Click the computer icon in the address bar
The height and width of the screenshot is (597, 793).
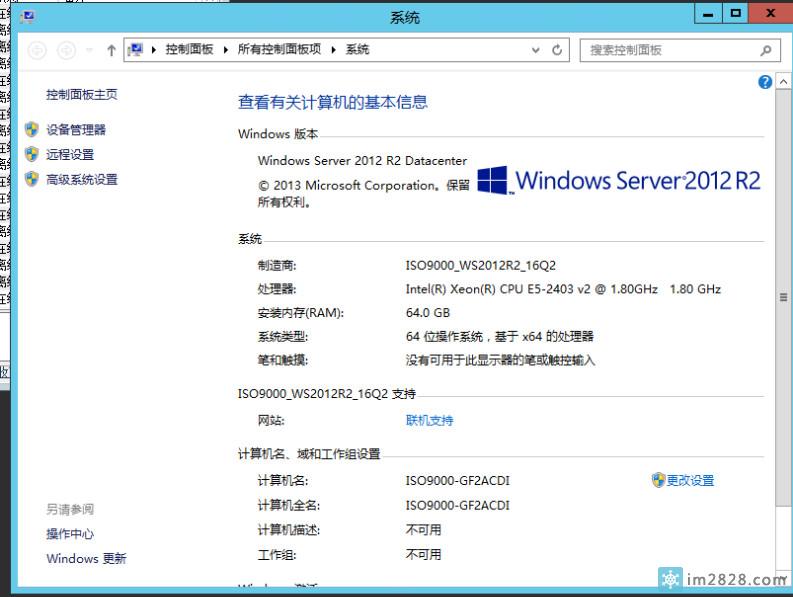click(136, 50)
